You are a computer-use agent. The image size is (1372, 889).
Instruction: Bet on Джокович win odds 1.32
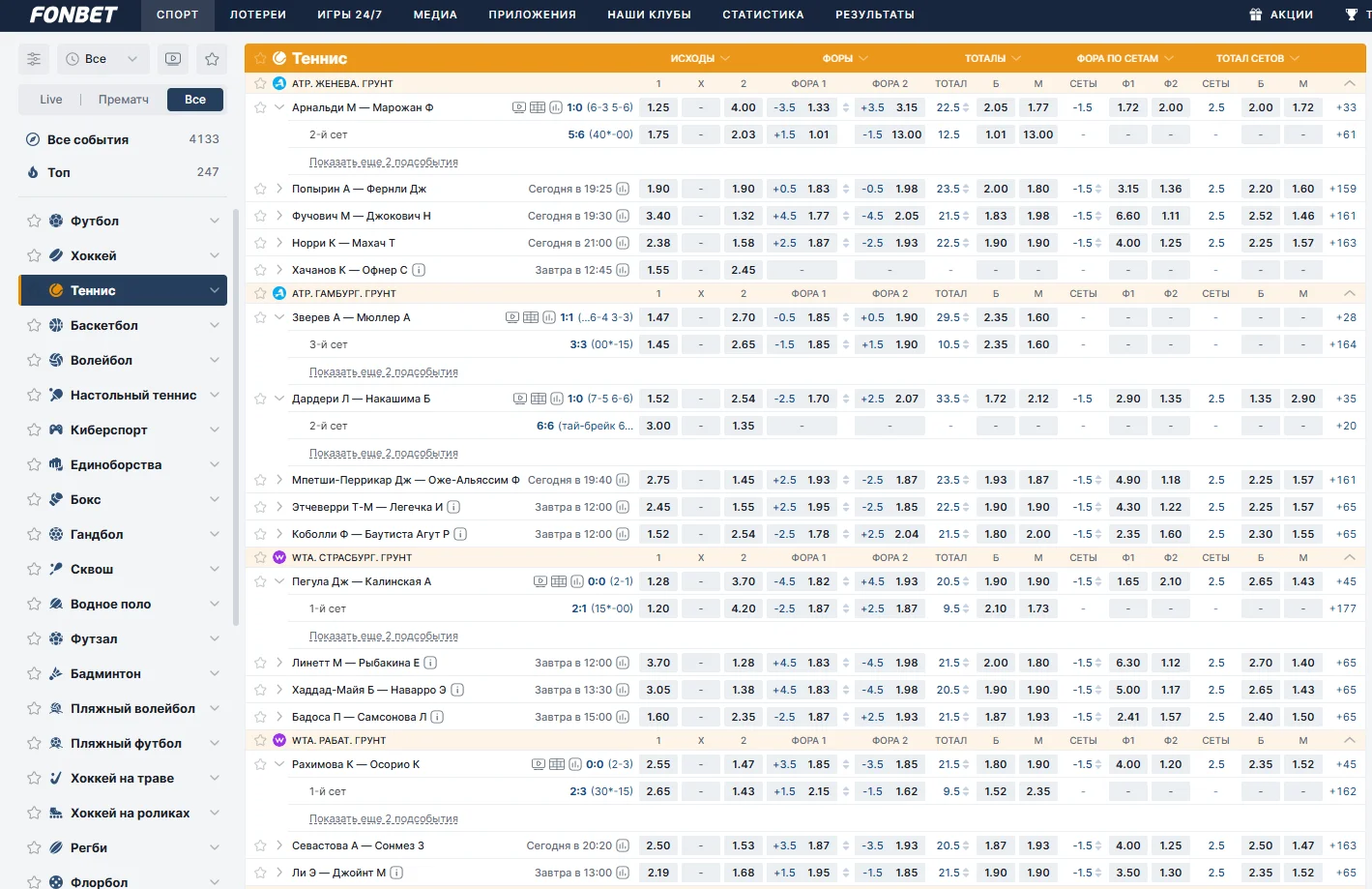[743, 216]
